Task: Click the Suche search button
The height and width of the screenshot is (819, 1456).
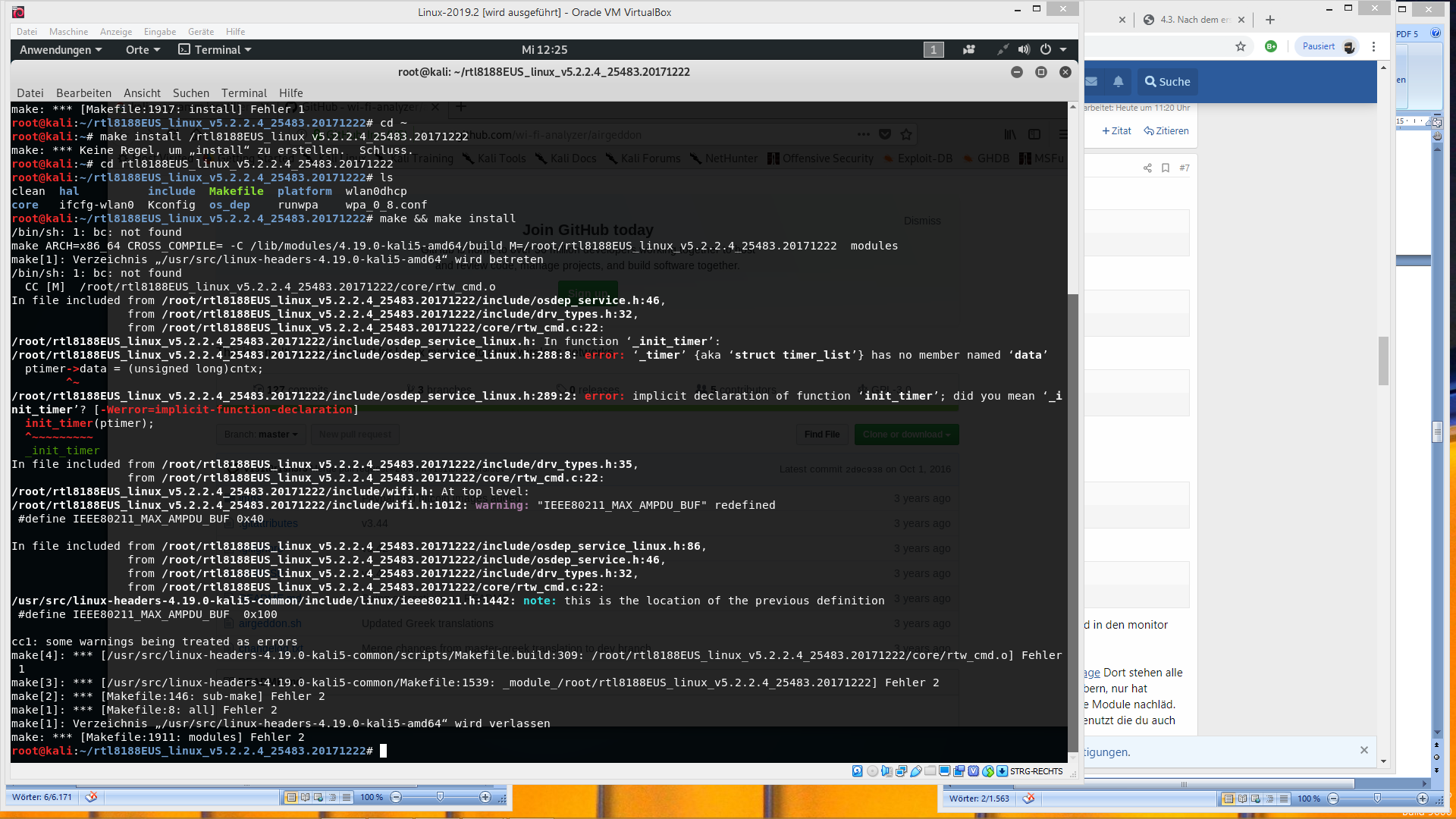Action: (1167, 82)
